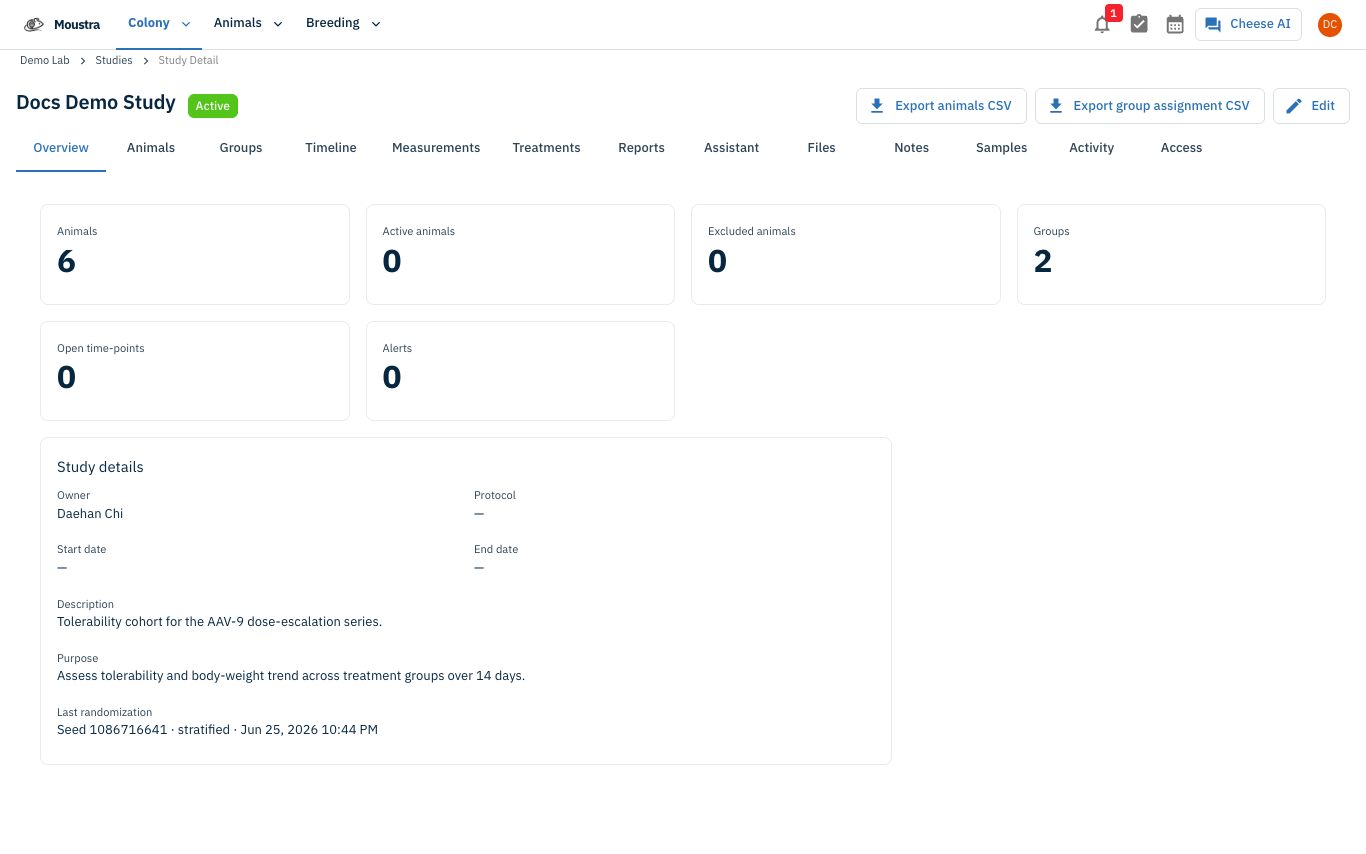Open the notifications bell icon
The image size is (1366, 854).
click(1102, 25)
